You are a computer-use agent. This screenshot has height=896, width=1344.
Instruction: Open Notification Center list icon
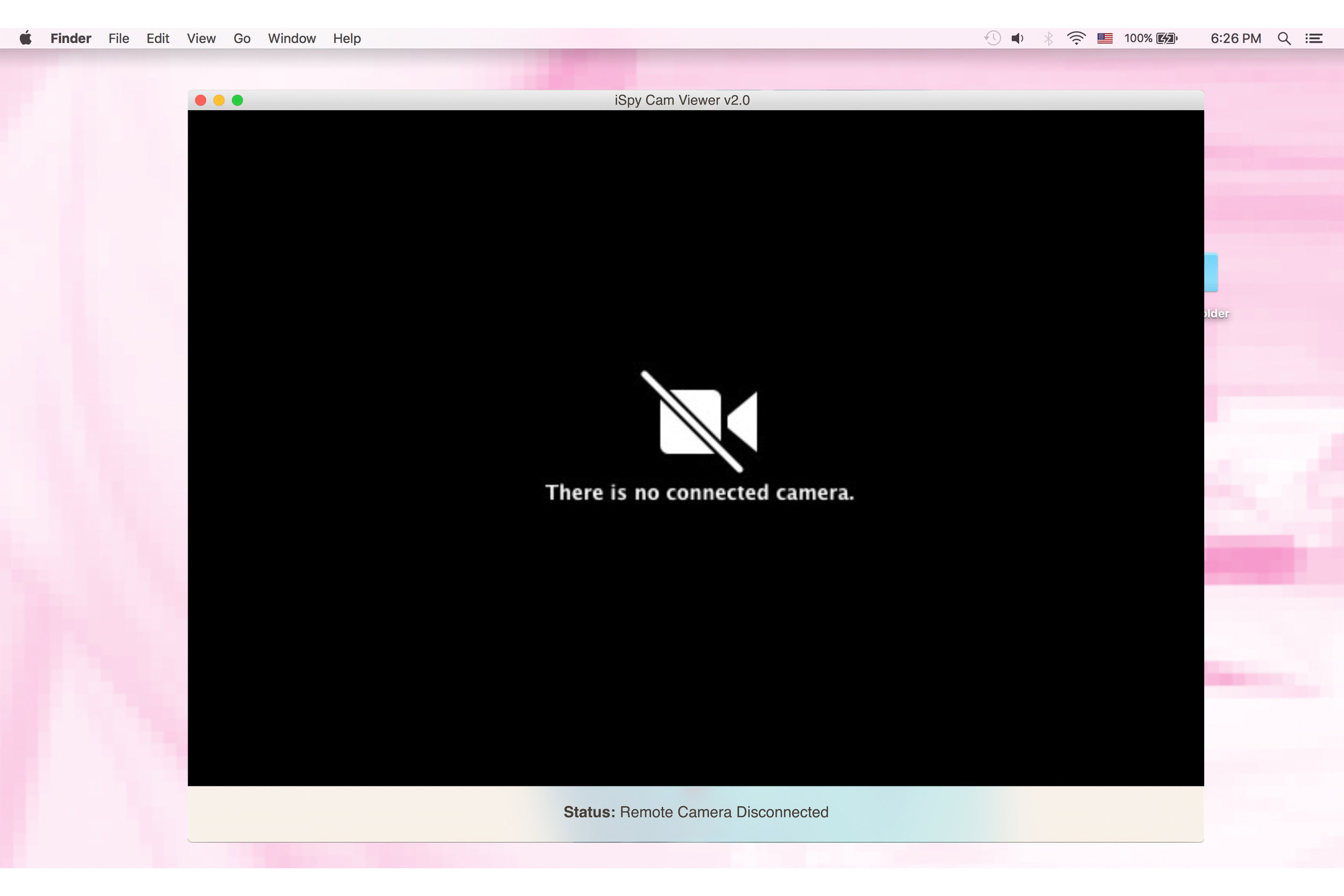tap(1314, 38)
